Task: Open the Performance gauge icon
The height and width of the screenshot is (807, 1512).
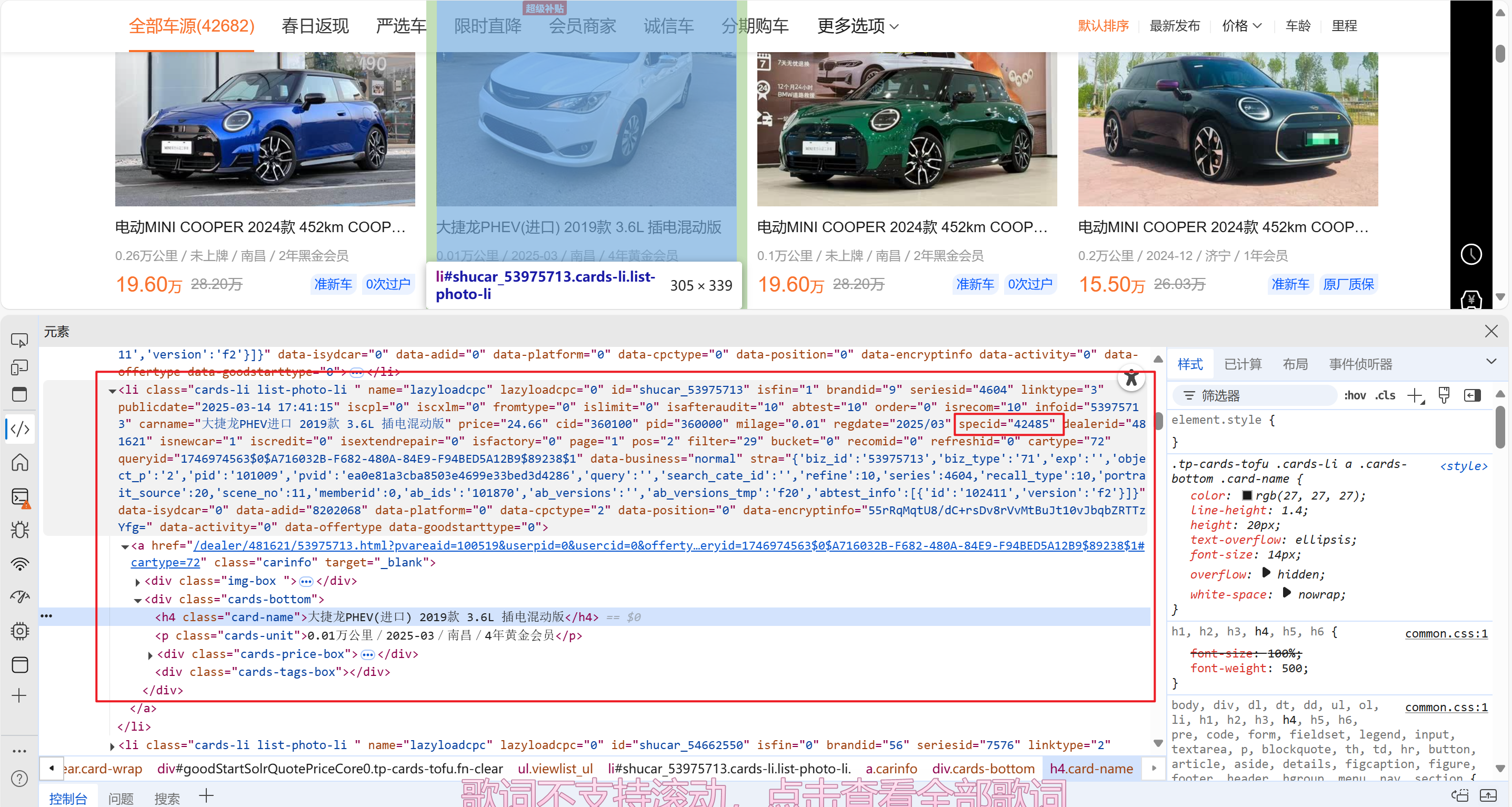Action: 19,597
